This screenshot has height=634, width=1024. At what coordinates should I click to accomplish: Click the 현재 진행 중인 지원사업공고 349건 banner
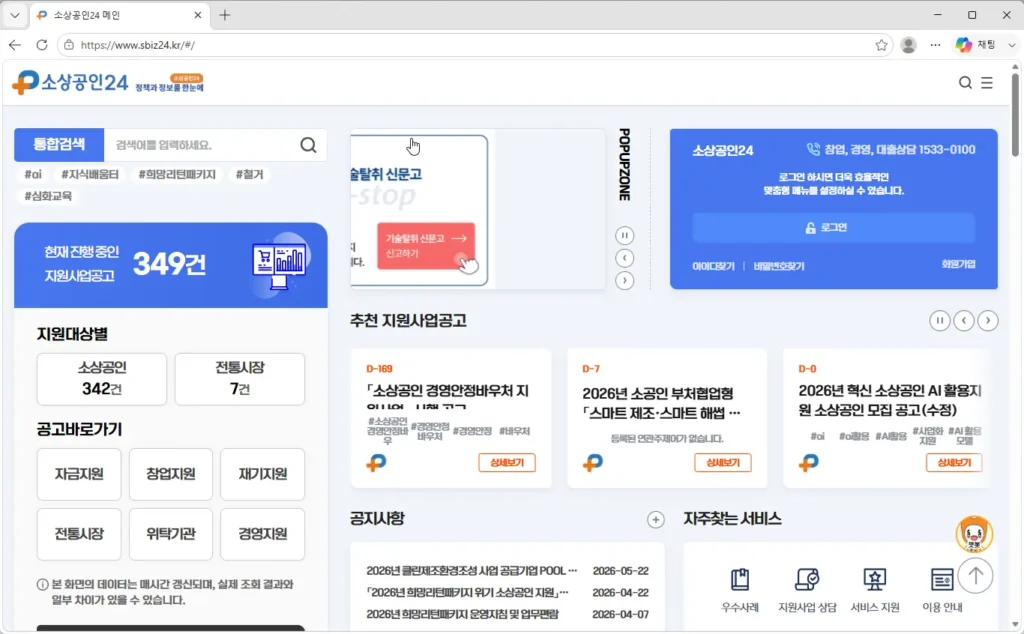[x=170, y=265]
